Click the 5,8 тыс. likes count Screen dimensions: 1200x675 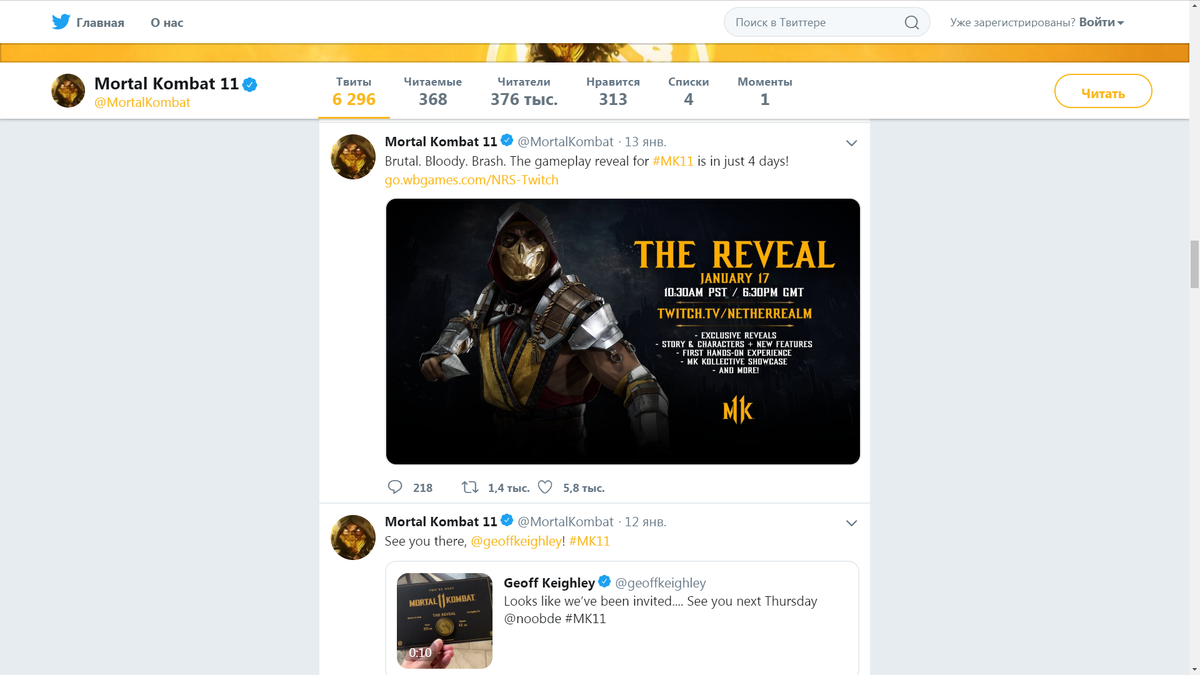584,488
